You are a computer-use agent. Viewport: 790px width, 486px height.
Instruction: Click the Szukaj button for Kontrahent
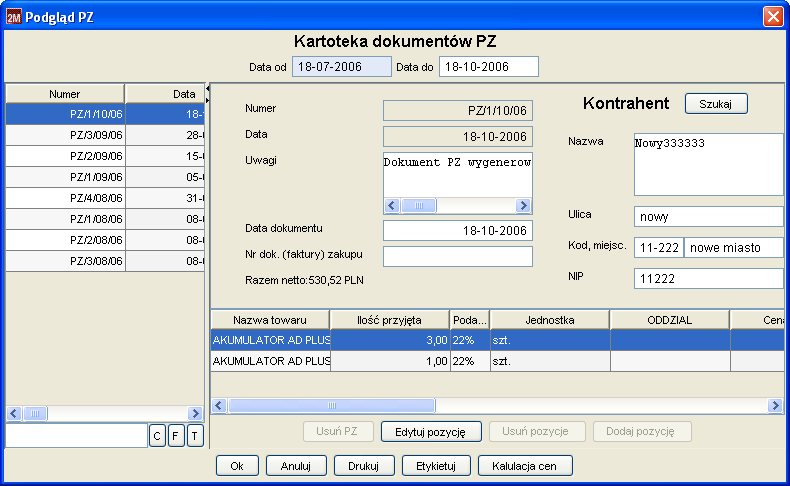pyautogui.click(x=716, y=104)
